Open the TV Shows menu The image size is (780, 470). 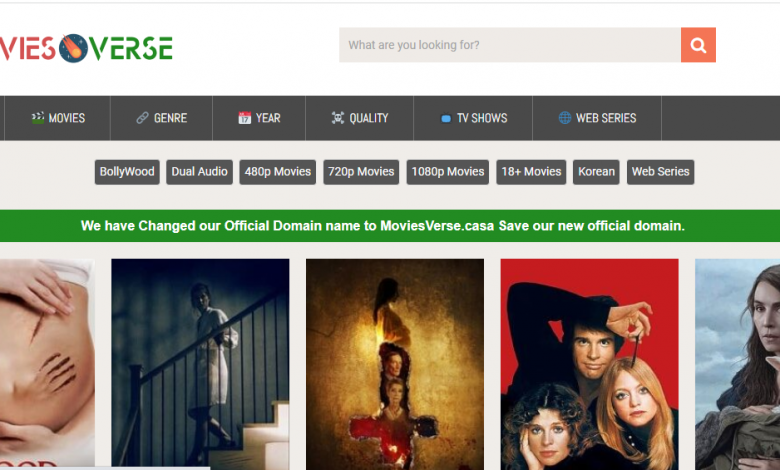pos(473,118)
